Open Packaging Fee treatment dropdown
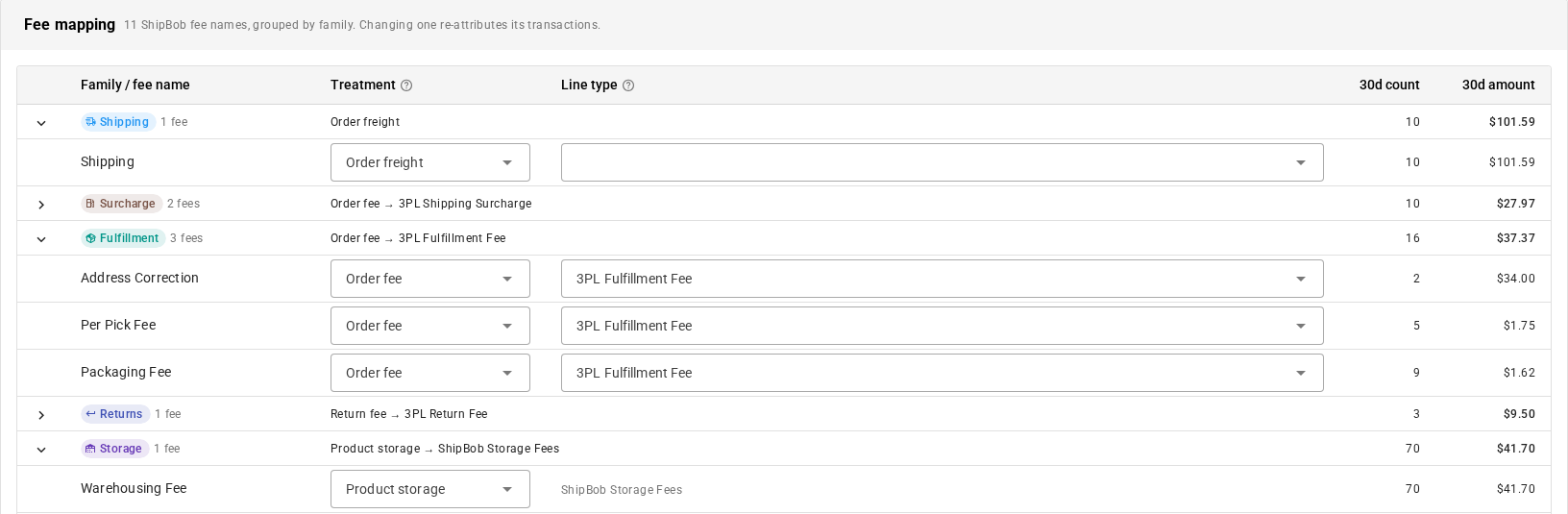 [430, 373]
